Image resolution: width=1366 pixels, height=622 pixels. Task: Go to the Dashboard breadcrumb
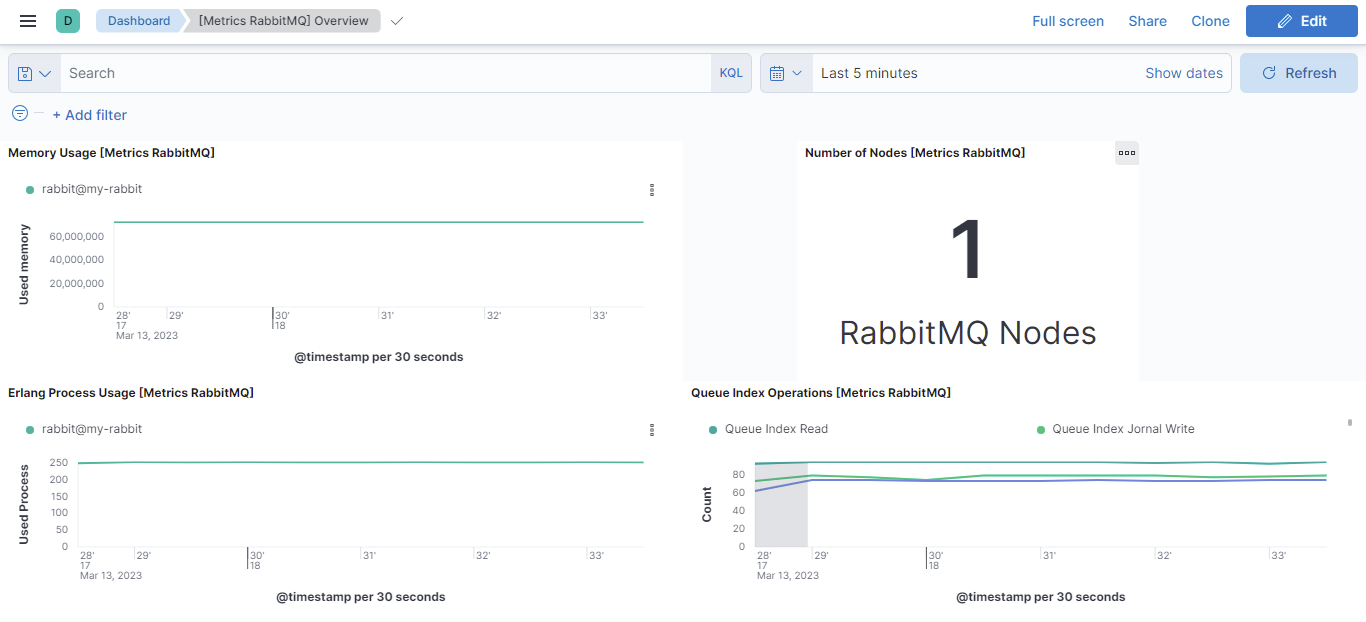(139, 21)
